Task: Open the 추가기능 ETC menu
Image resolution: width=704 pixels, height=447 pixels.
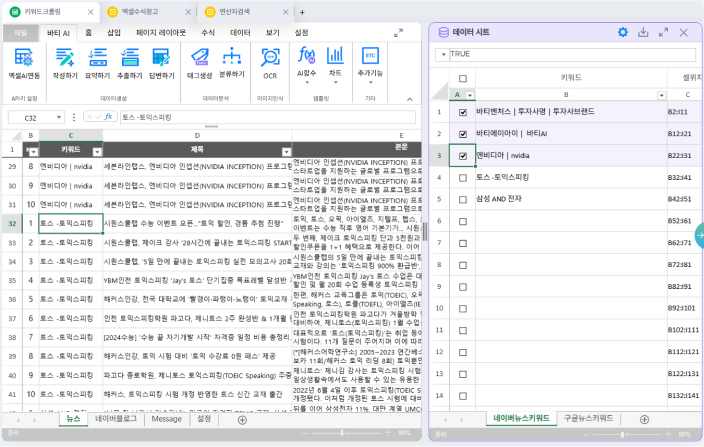Action: click(x=370, y=65)
